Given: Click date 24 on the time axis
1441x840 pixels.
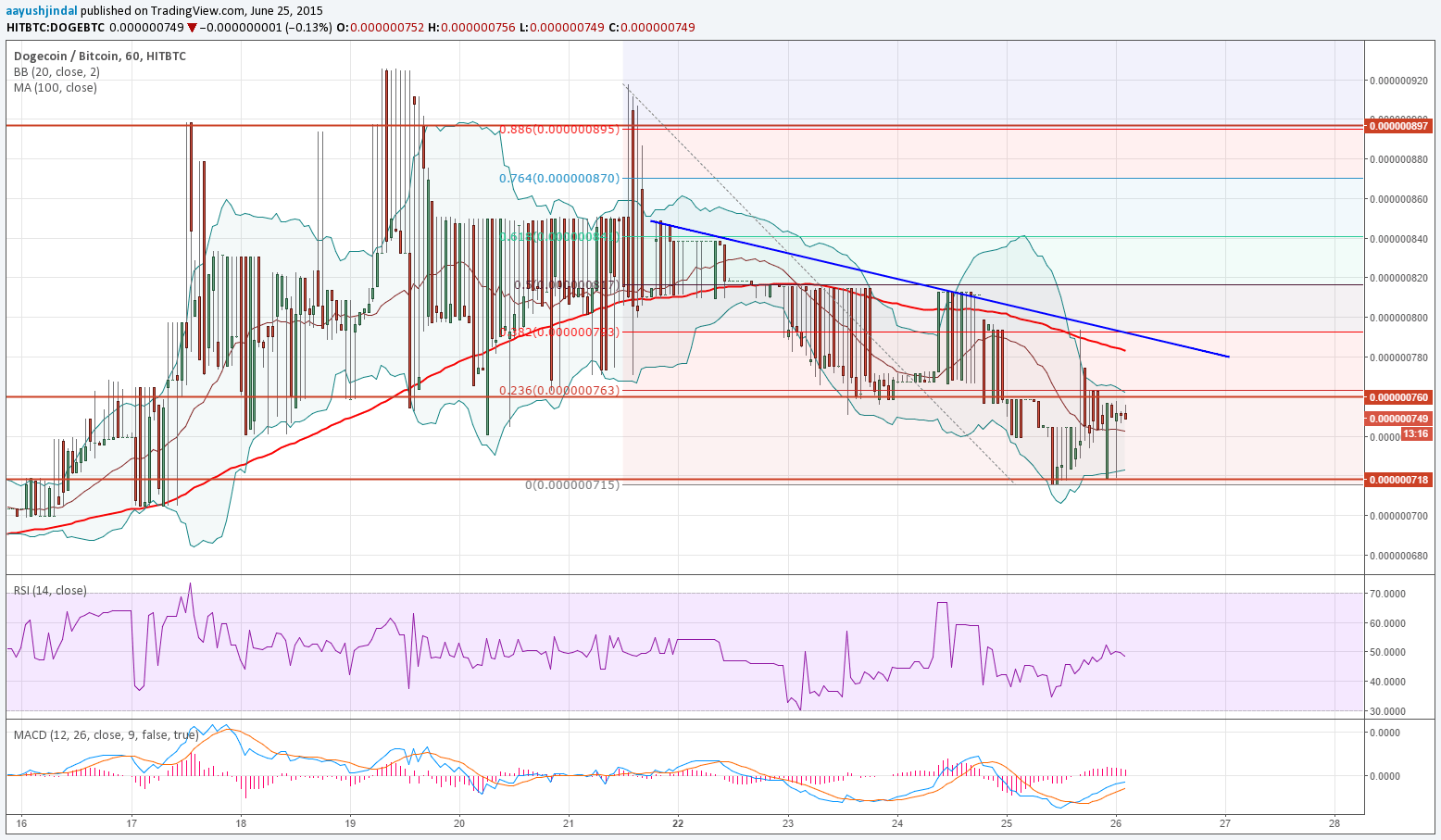Looking at the screenshot, I should point(896,822).
